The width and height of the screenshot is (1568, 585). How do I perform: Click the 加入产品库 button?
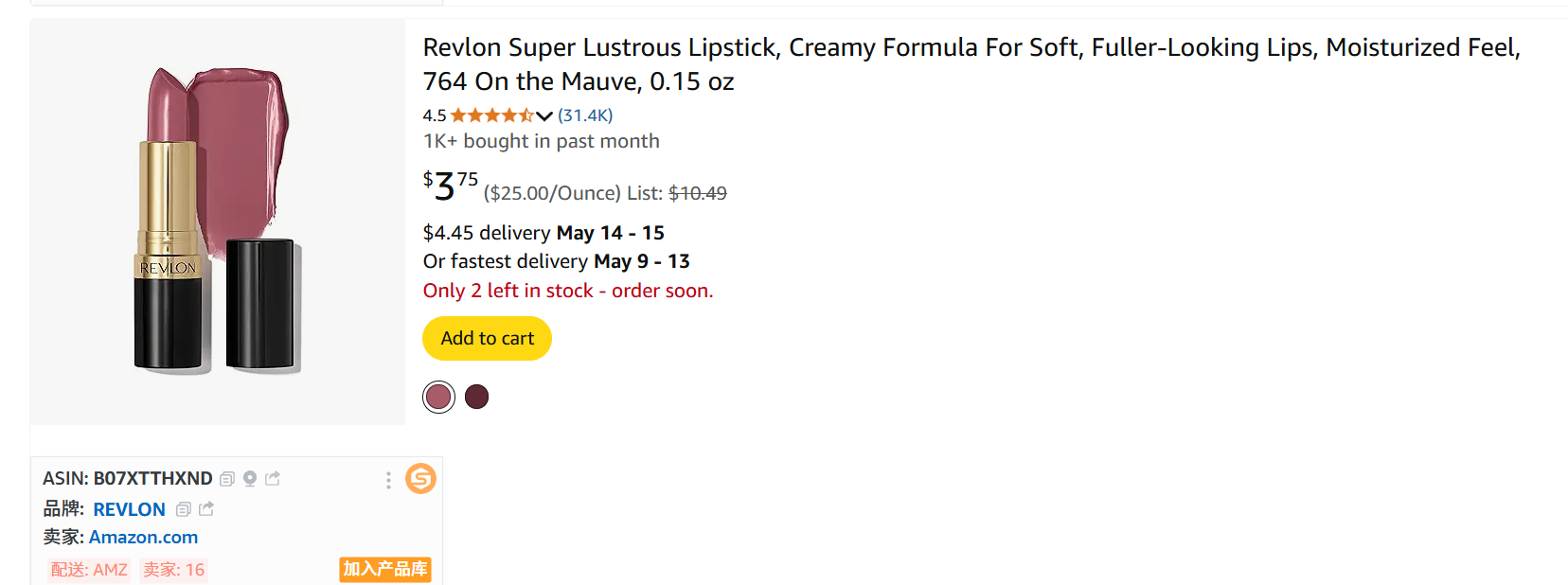[385, 569]
